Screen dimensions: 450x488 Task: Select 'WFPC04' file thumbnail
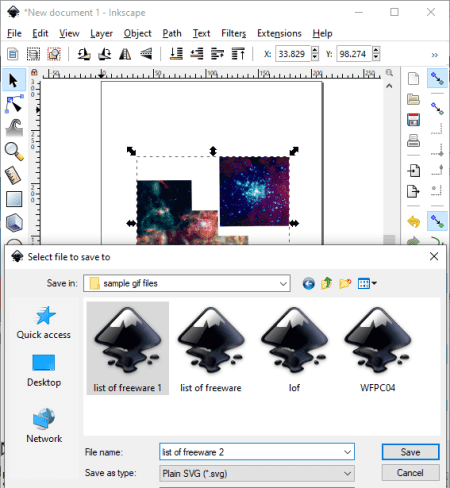[x=378, y=348]
